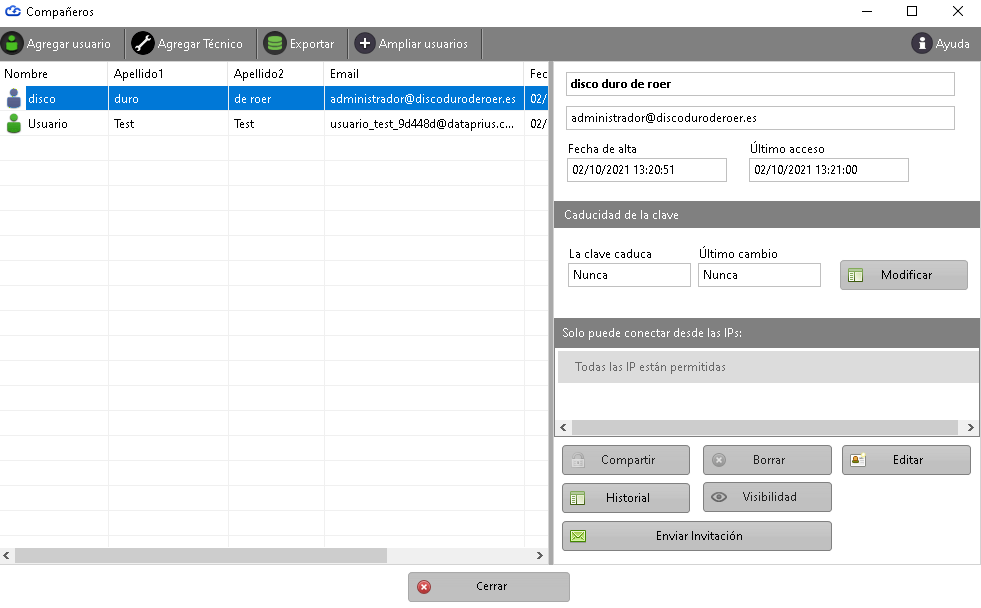Choose the Agregar Técnico toolbar label
Viewport: 981px width, 608px height.
[200, 44]
